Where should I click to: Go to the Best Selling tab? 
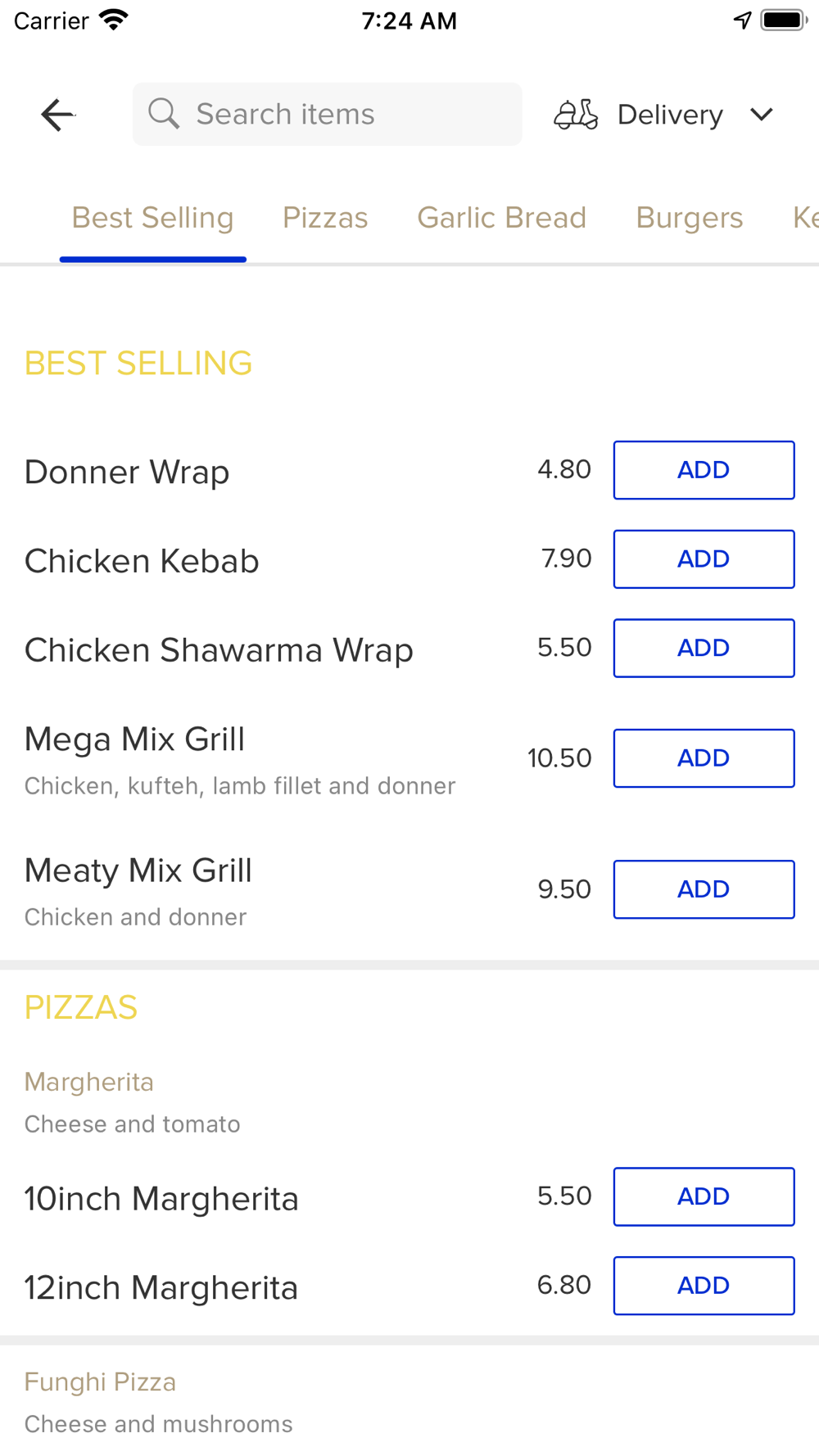coord(153,218)
